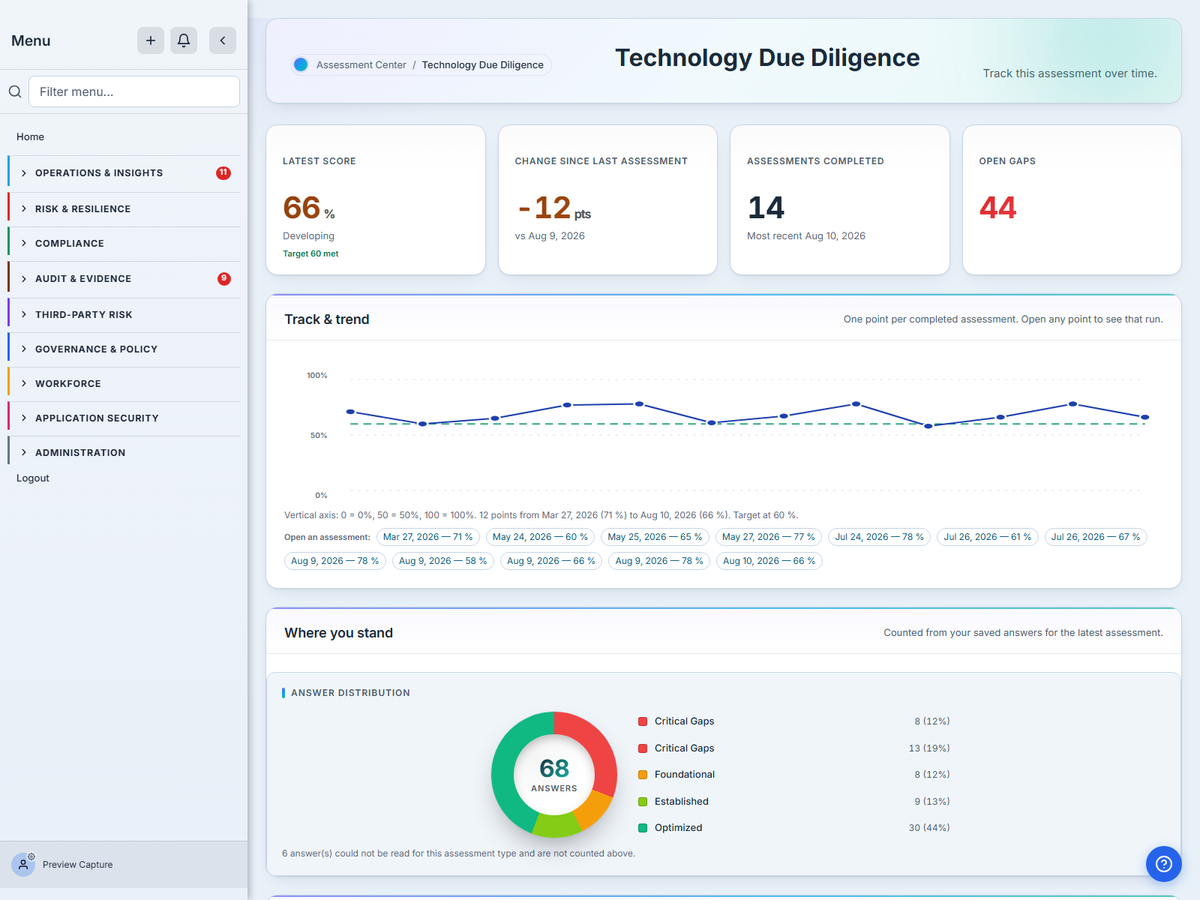
Task: Click the Where you stand heading
Action: click(338, 633)
